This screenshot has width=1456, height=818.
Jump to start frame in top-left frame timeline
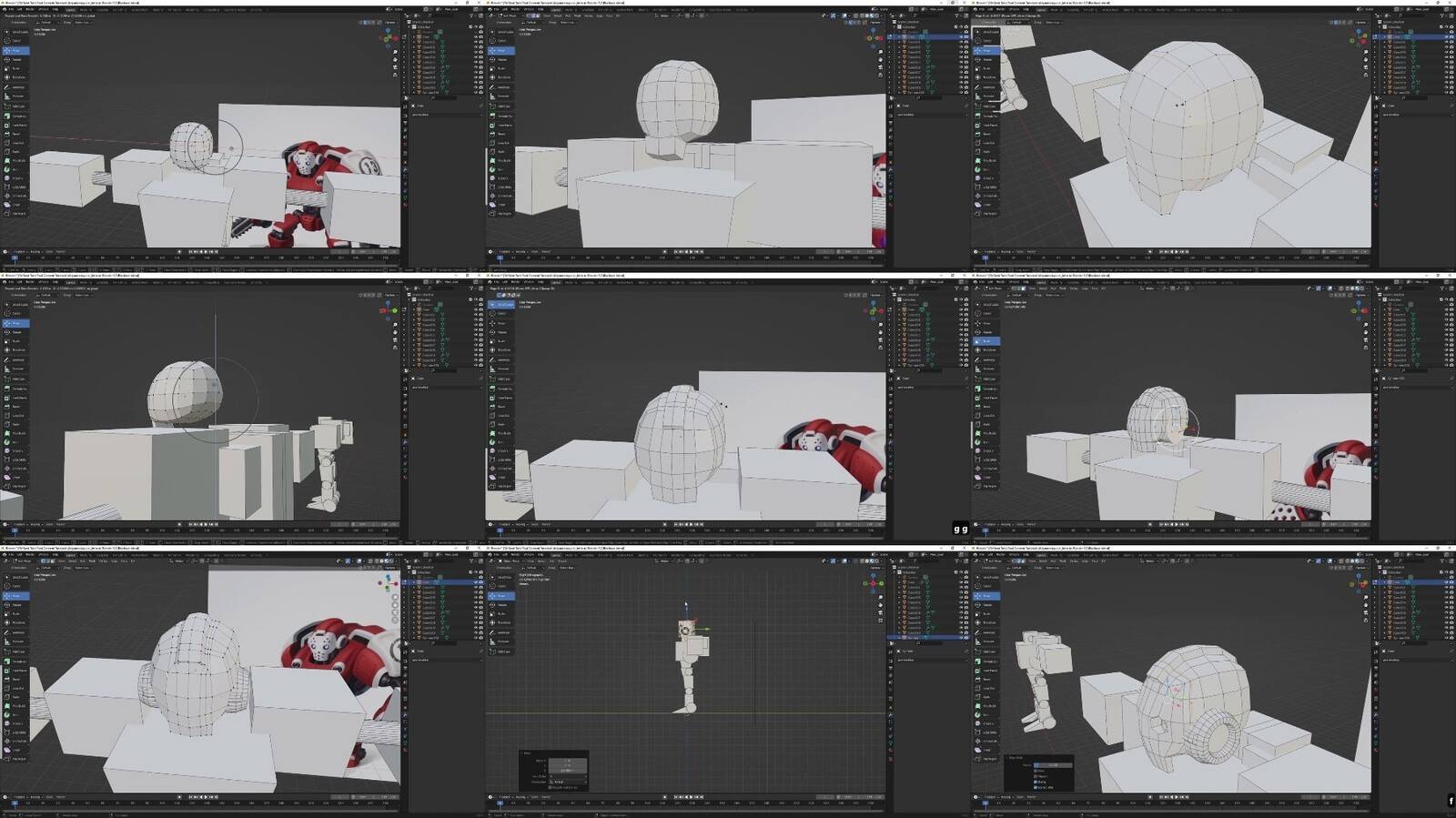point(190,251)
